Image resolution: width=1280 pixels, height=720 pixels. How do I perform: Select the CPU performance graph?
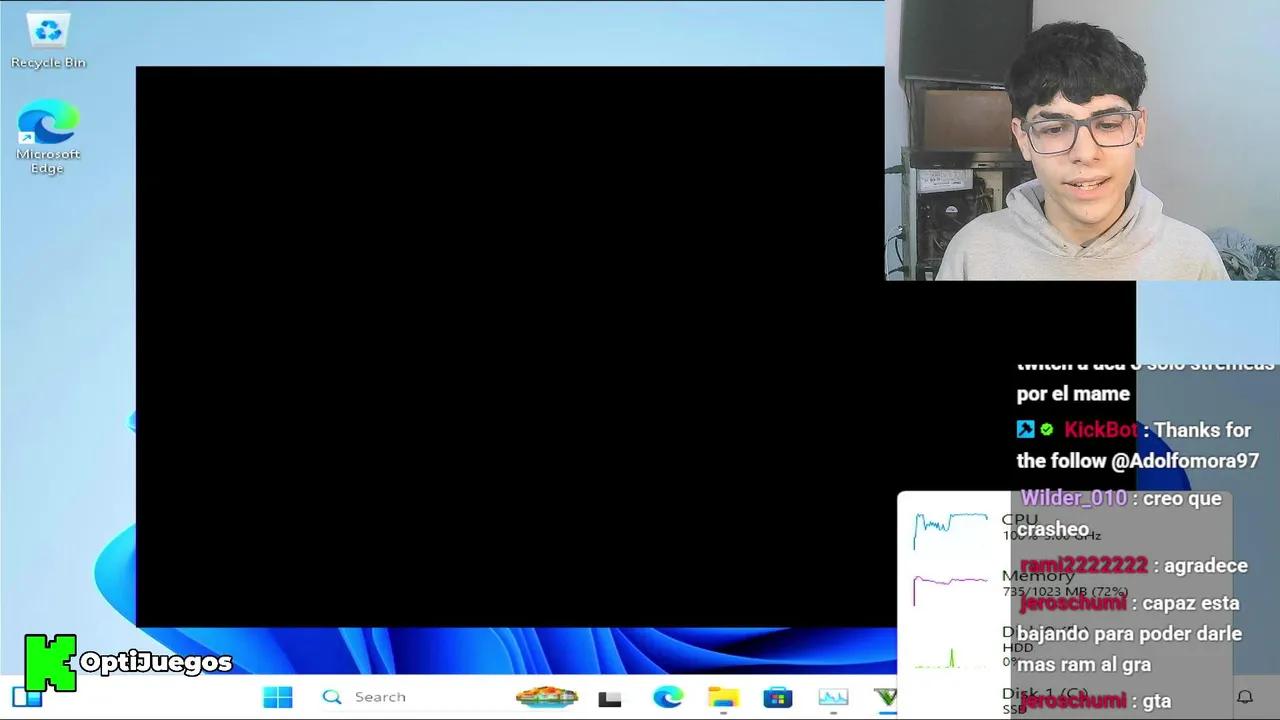950,530
